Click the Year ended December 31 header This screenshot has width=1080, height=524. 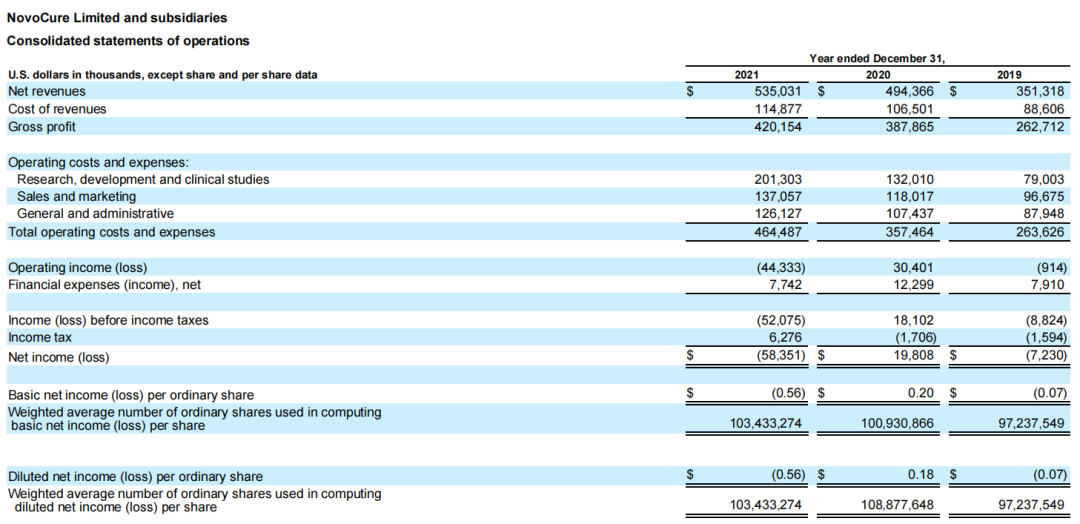pos(877,59)
